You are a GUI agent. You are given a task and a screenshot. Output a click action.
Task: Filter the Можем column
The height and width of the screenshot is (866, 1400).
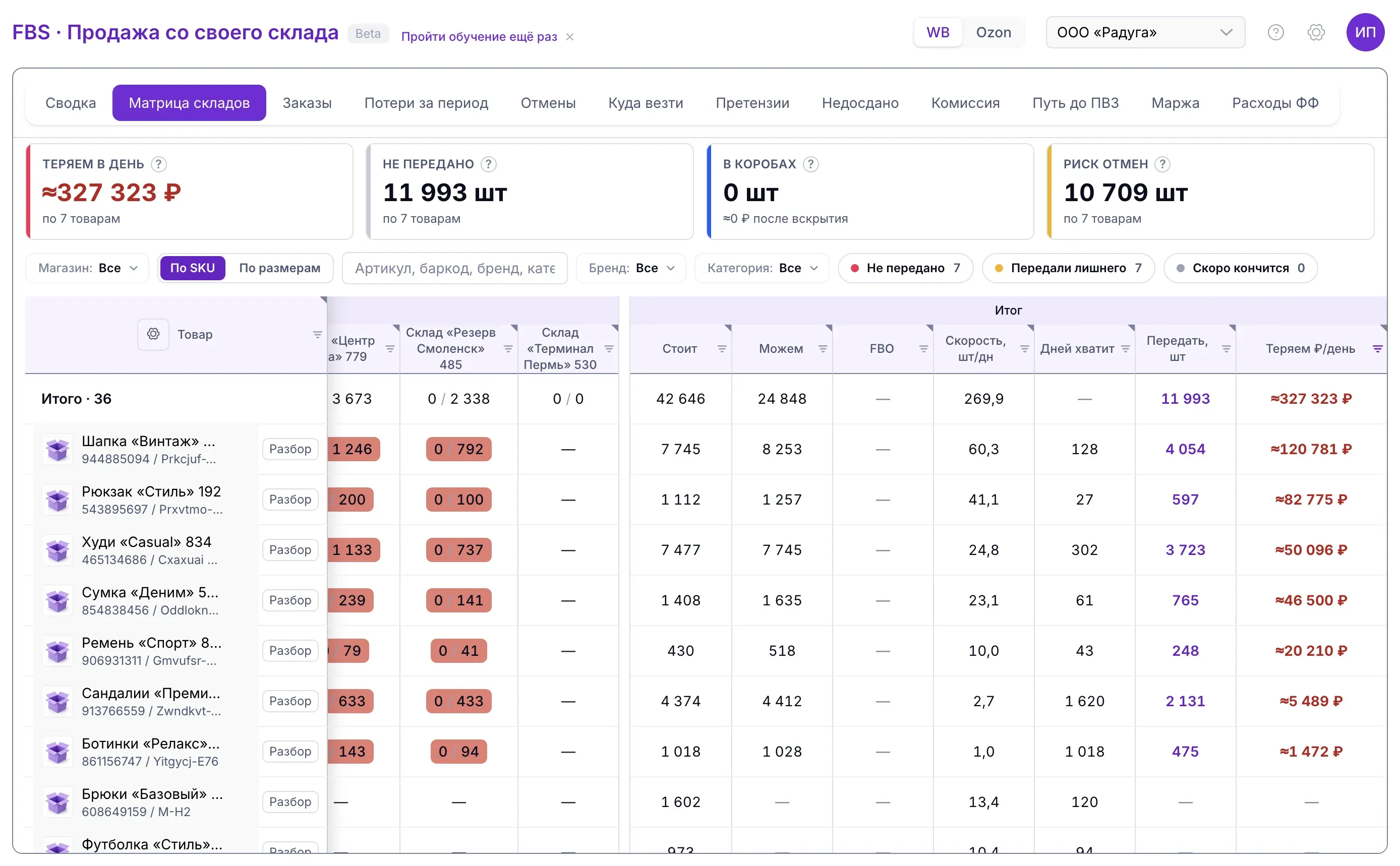(x=823, y=349)
